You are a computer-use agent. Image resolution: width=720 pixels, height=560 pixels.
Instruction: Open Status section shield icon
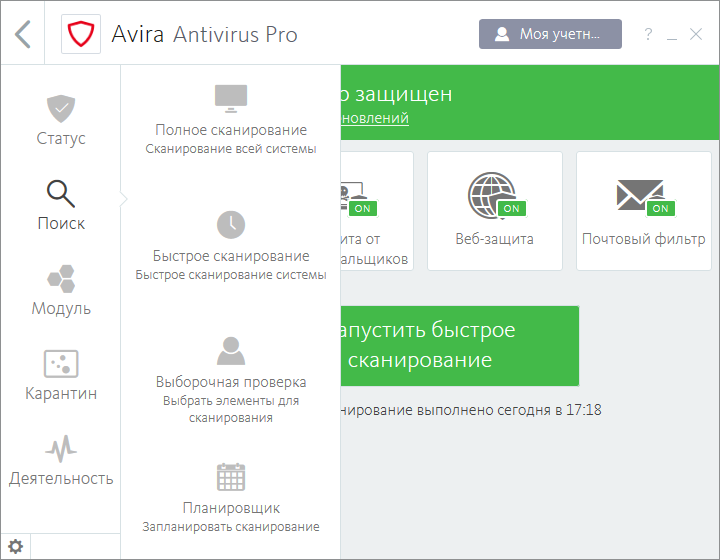coord(61,109)
